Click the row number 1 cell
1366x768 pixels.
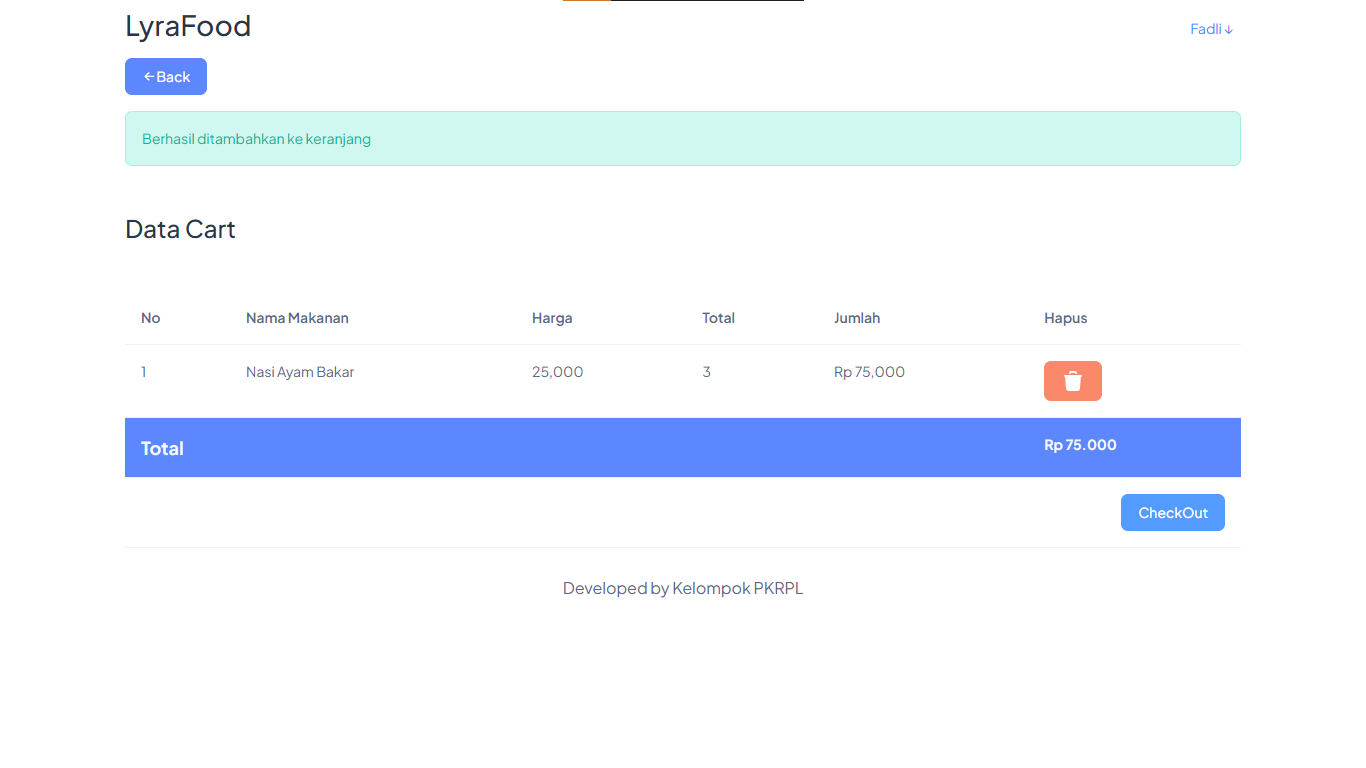144,372
